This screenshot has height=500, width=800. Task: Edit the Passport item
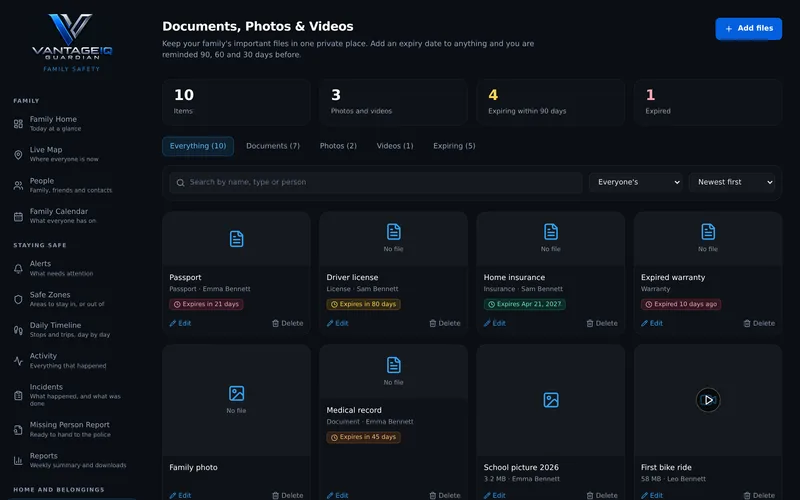click(x=180, y=323)
